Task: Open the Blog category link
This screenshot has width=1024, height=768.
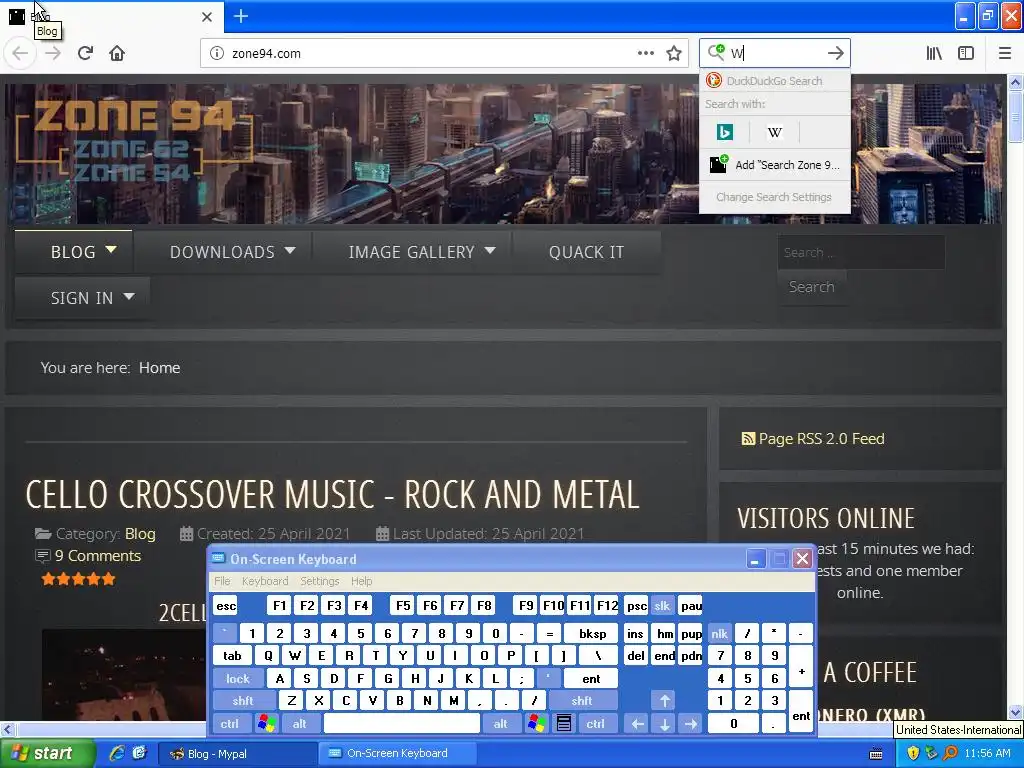Action: pyautogui.click(x=140, y=534)
